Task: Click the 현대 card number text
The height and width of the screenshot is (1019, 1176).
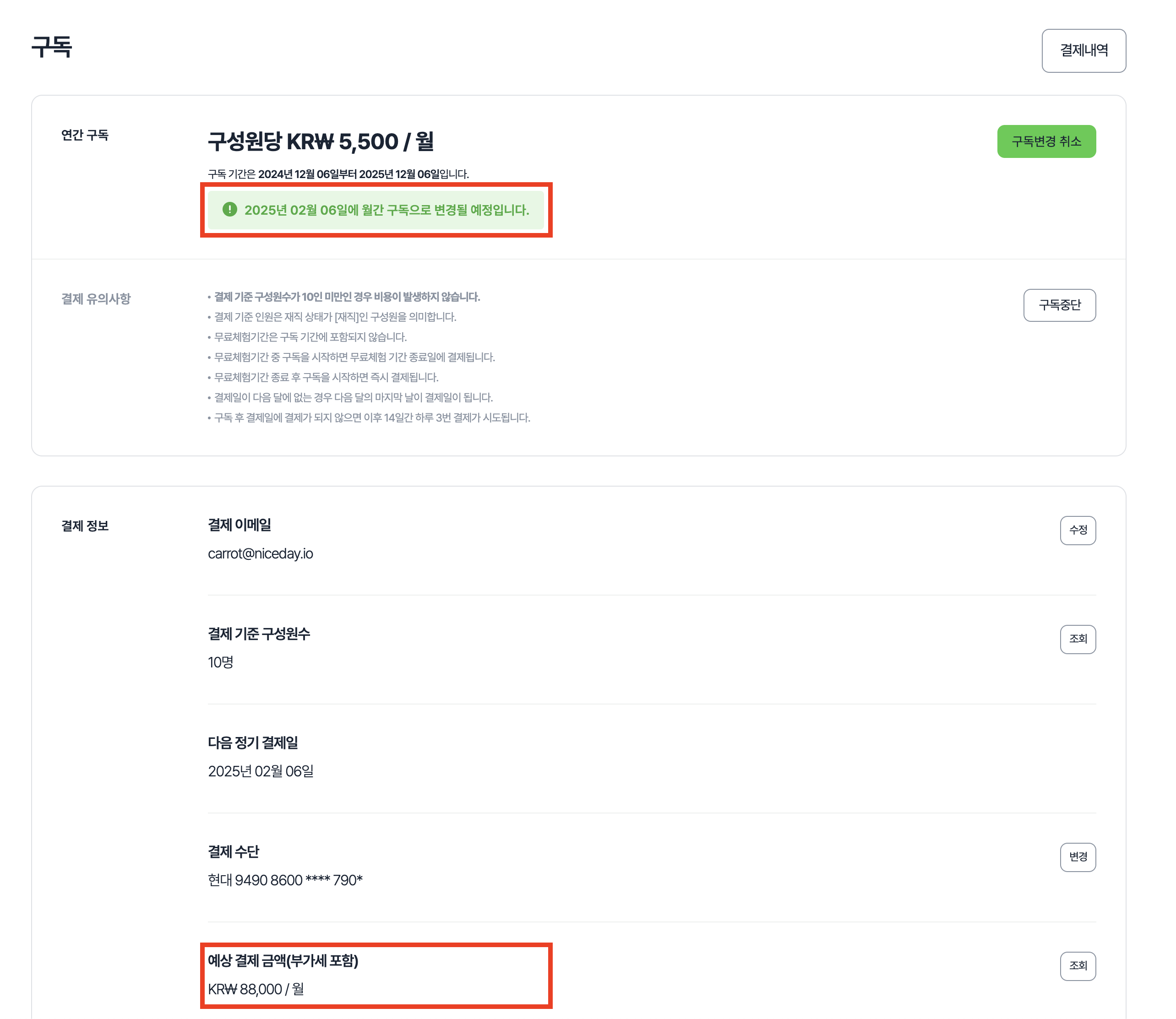Action: tap(285, 880)
